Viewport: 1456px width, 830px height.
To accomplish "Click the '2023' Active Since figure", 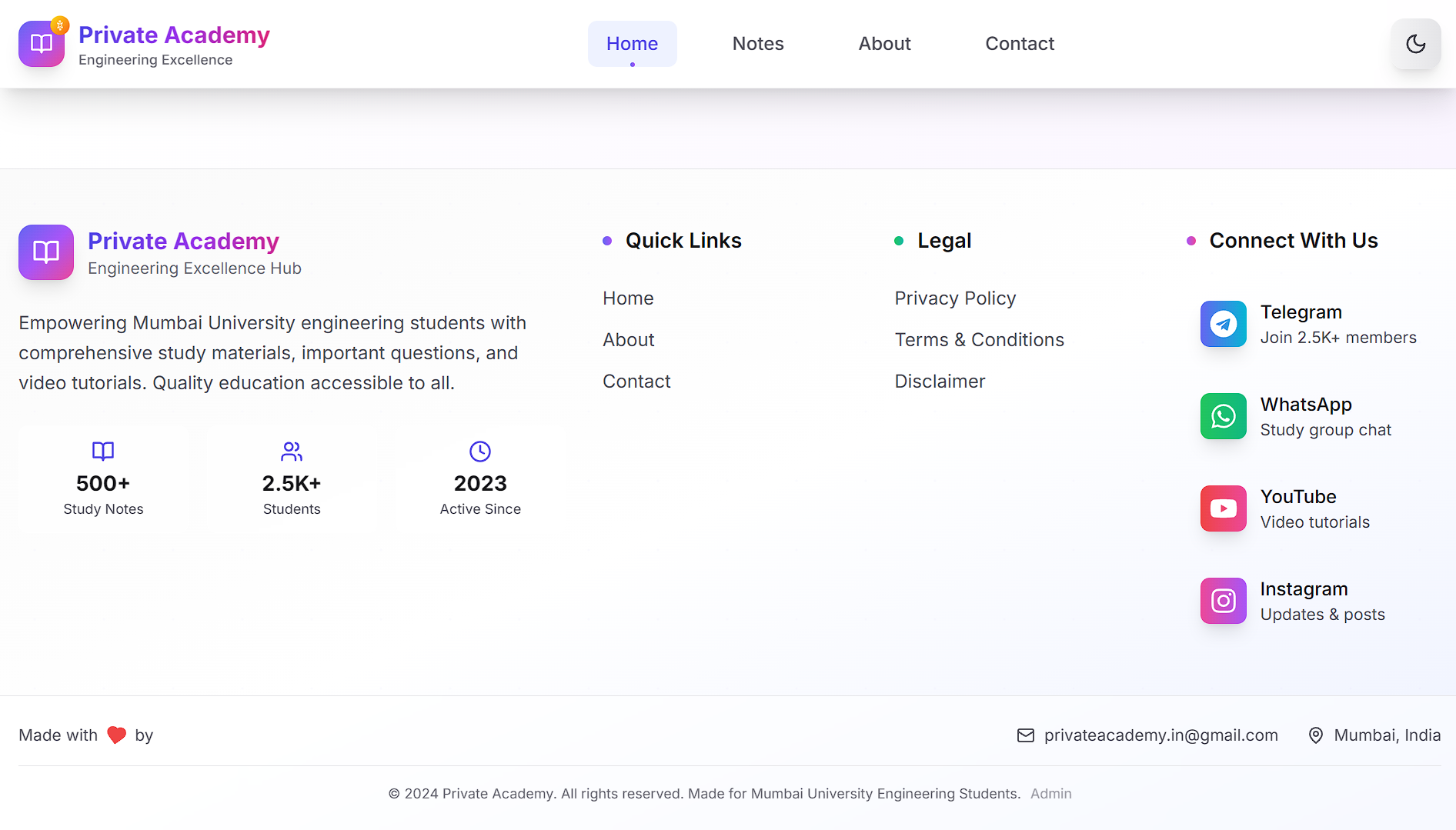I will click(480, 483).
